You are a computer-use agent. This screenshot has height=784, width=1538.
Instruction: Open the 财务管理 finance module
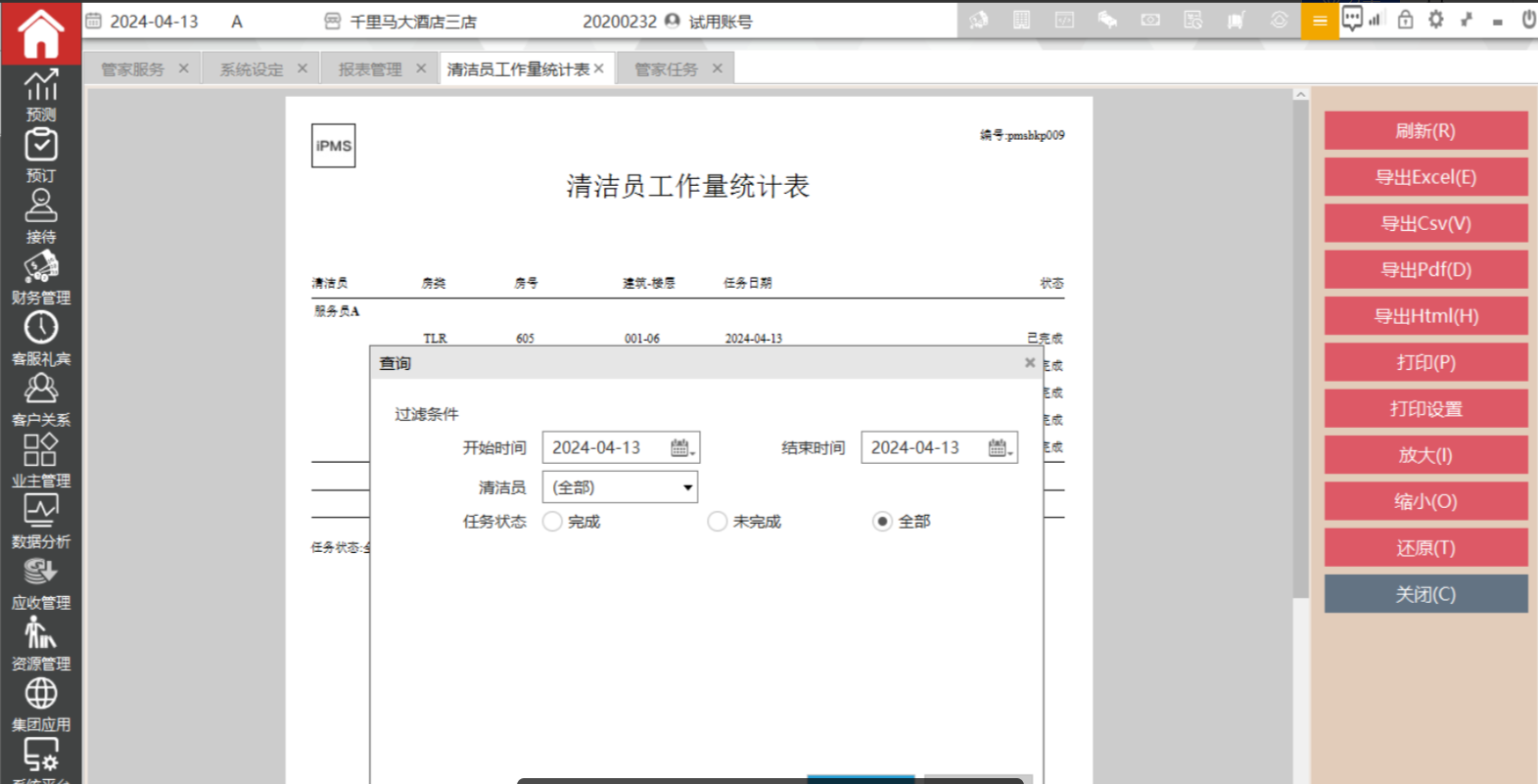coord(40,277)
